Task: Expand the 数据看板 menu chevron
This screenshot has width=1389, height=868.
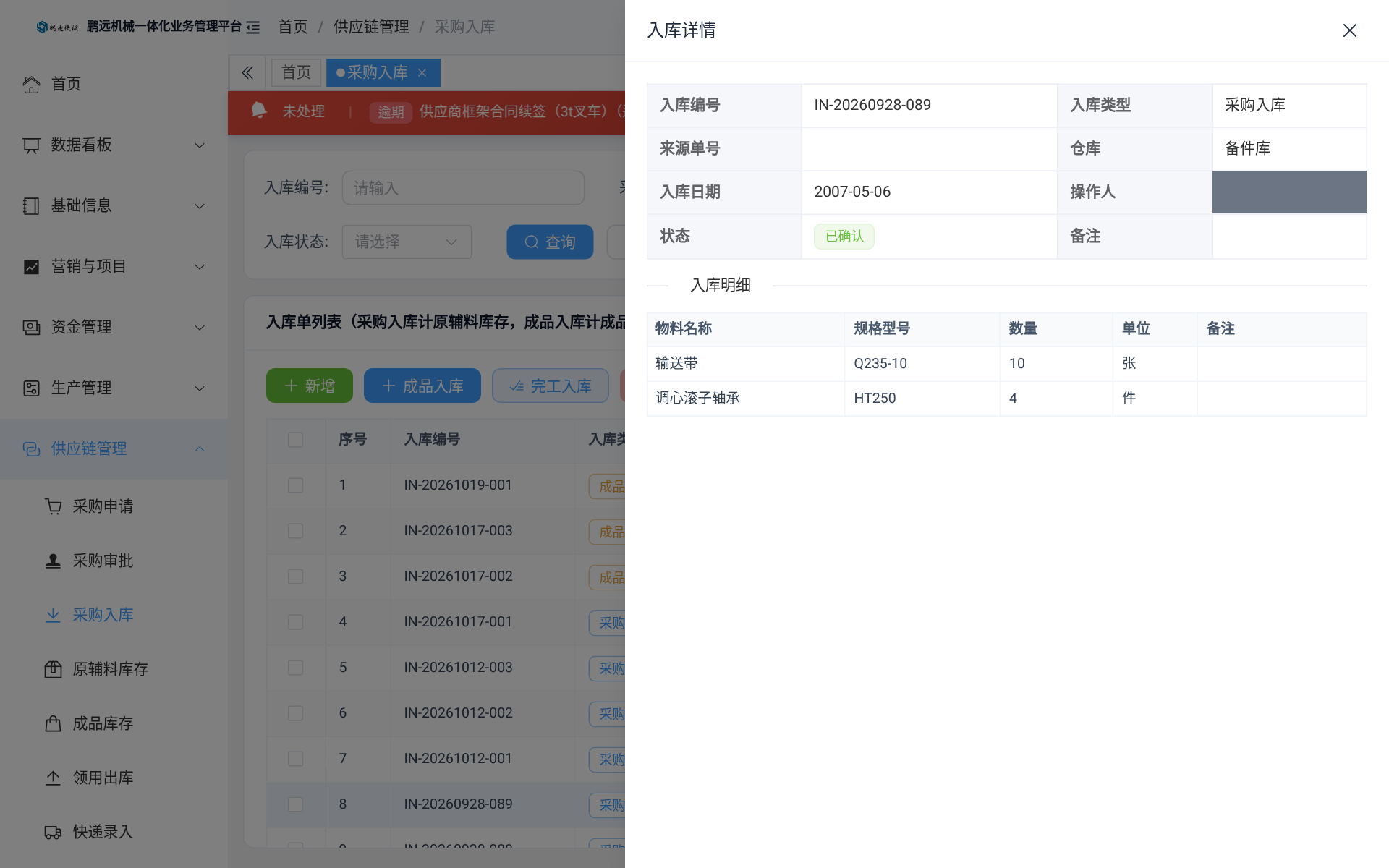Action: click(x=200, y=145)
